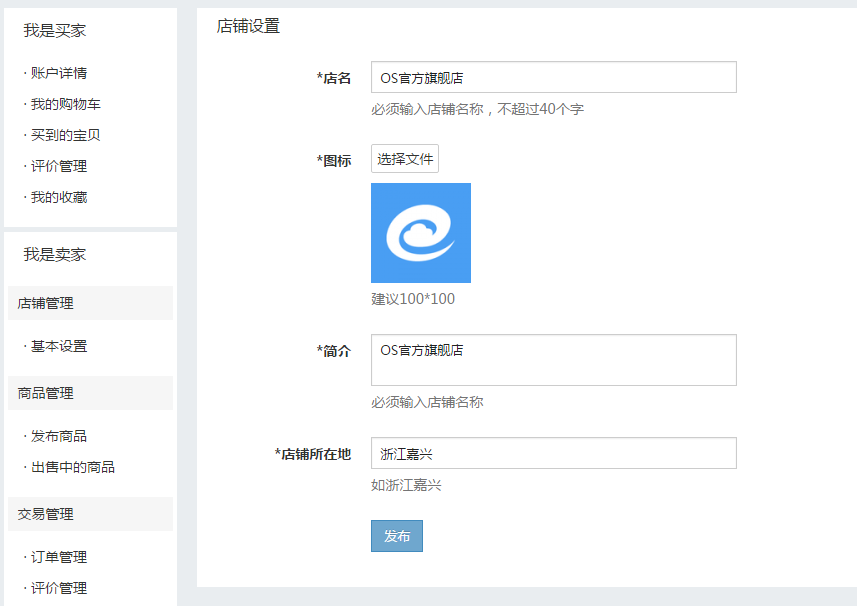Focus the 简介 text area
The width and height of the screenshot is (857, 606).
(554, 360)
